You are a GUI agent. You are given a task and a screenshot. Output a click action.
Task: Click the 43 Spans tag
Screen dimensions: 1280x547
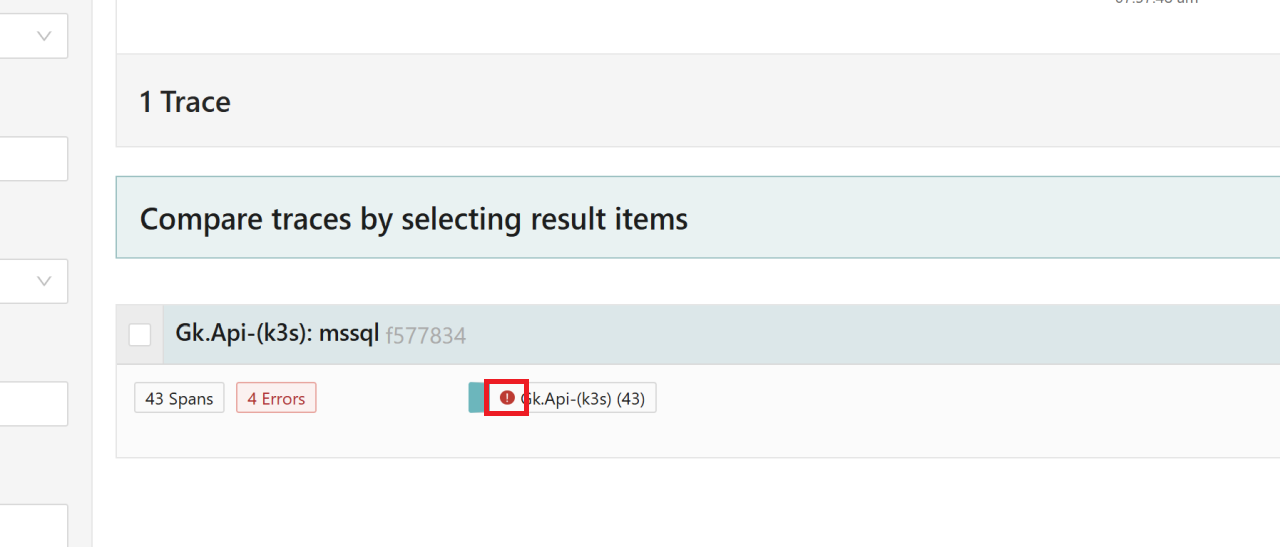(179, 398)
